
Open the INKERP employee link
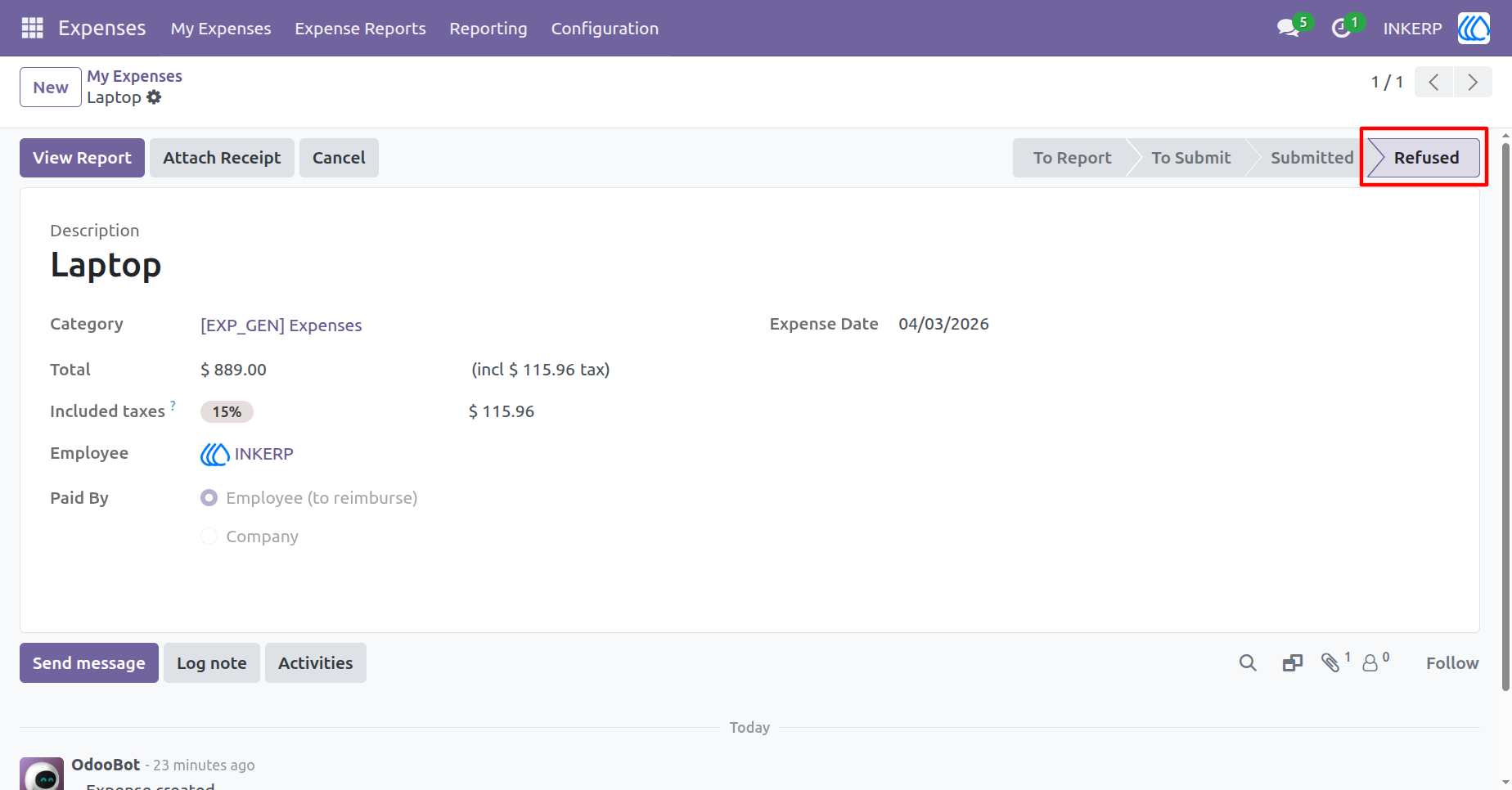pyautogui.click(x=263, y=454)
